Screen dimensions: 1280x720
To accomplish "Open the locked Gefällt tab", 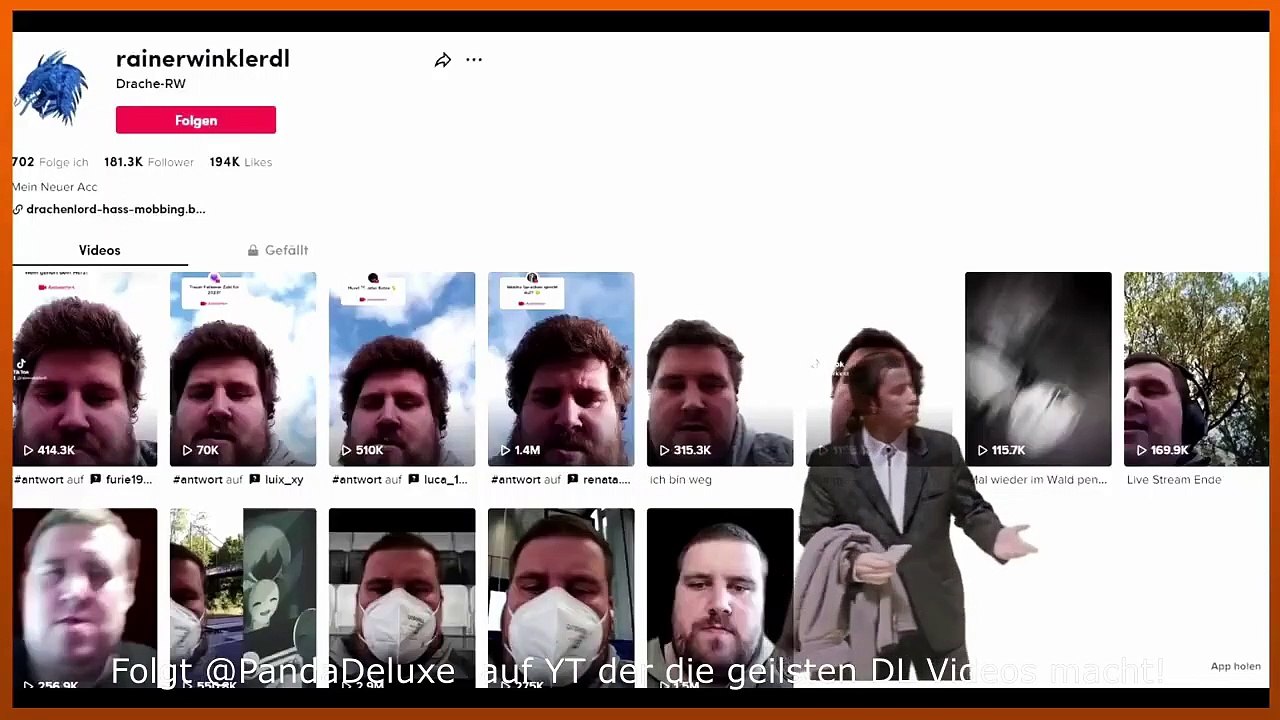I will point(278,250).
